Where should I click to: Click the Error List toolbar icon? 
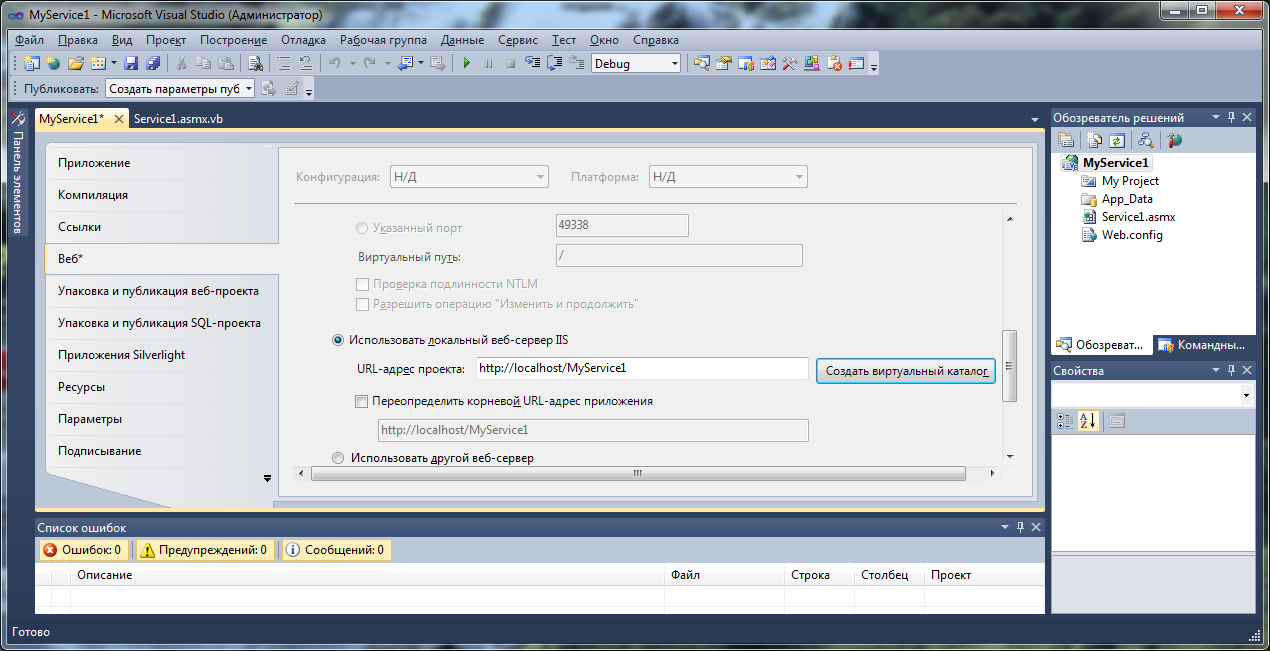[834, 63]
